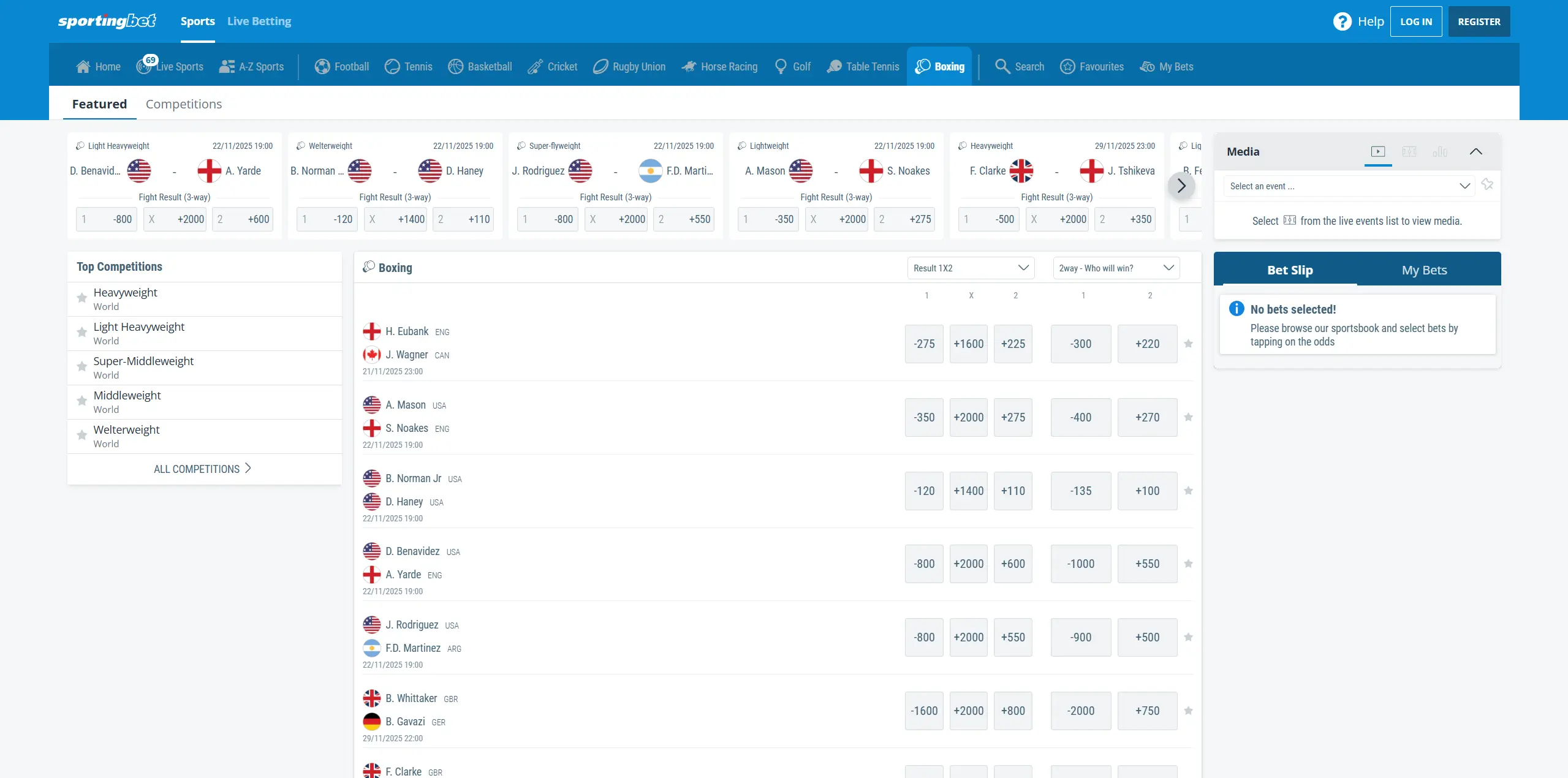Click the next arrow on the featured fights carousel
The width and height of the screenshot is (1568, 778).
pos(1181,186)
